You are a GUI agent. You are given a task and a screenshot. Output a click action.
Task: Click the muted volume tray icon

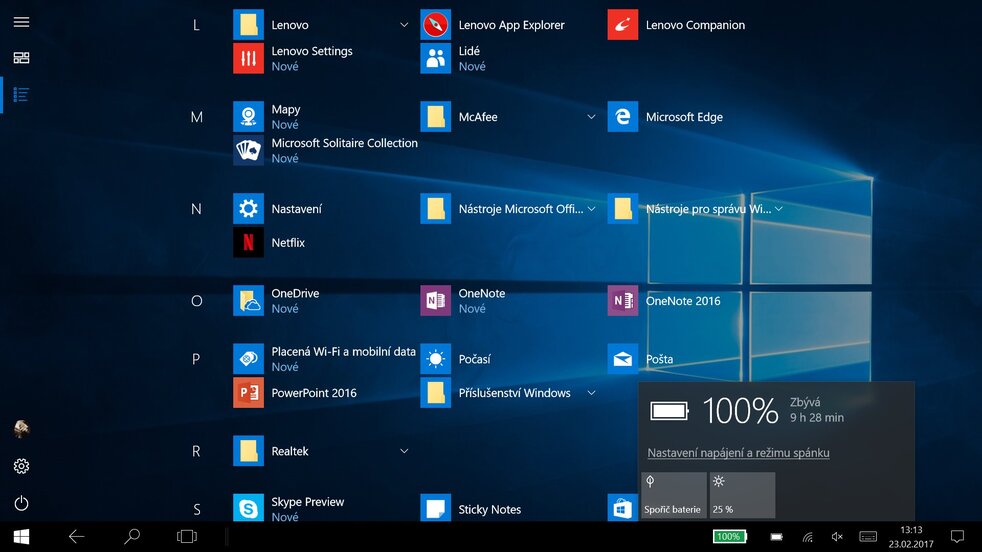837,536
